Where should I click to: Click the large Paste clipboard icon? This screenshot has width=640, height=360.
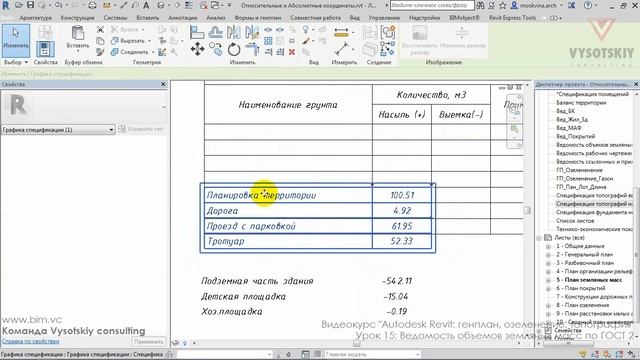tap(78, 33)
